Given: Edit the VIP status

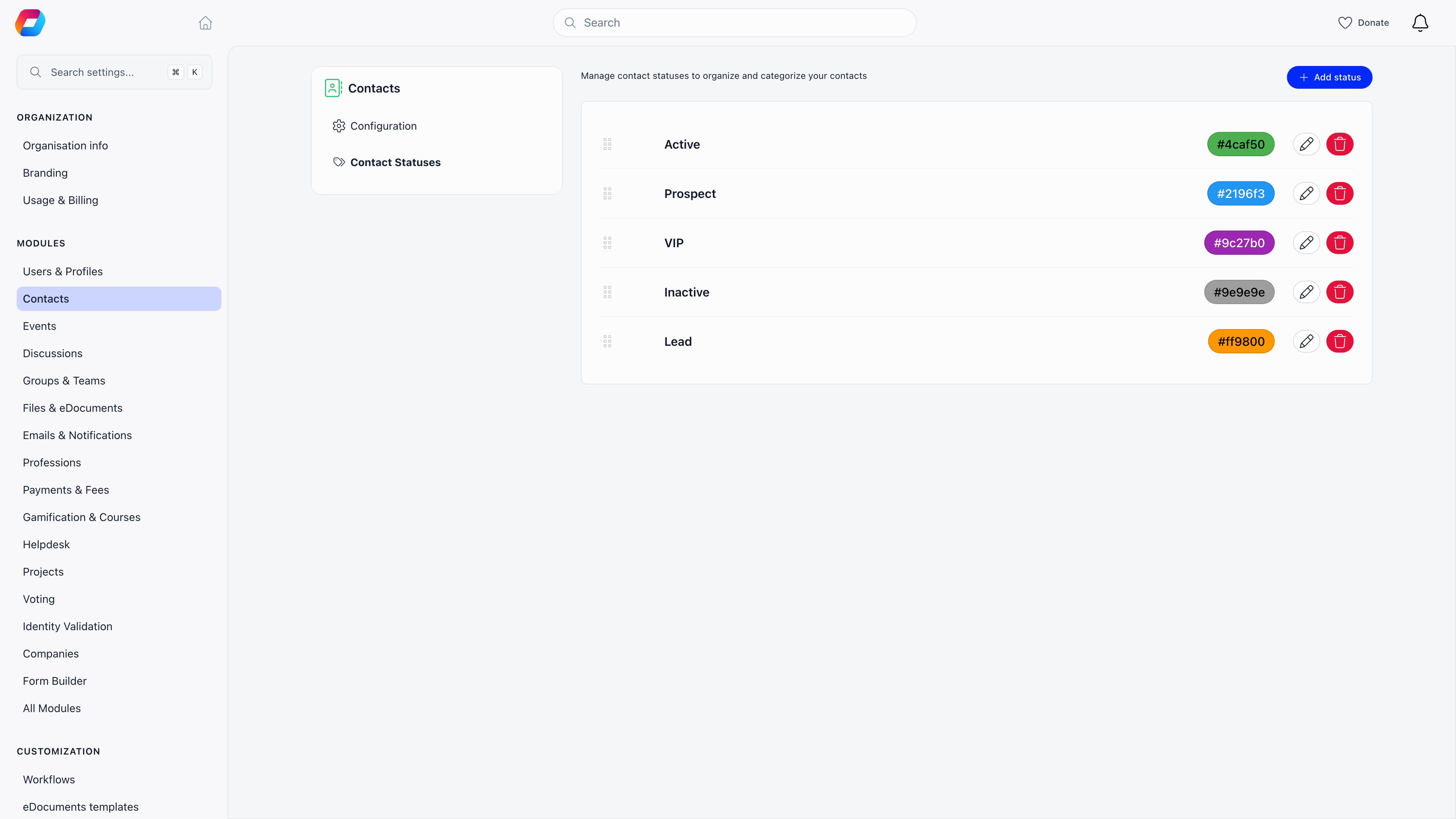Looking at the screenshot, I should [x=1306, y=243].
